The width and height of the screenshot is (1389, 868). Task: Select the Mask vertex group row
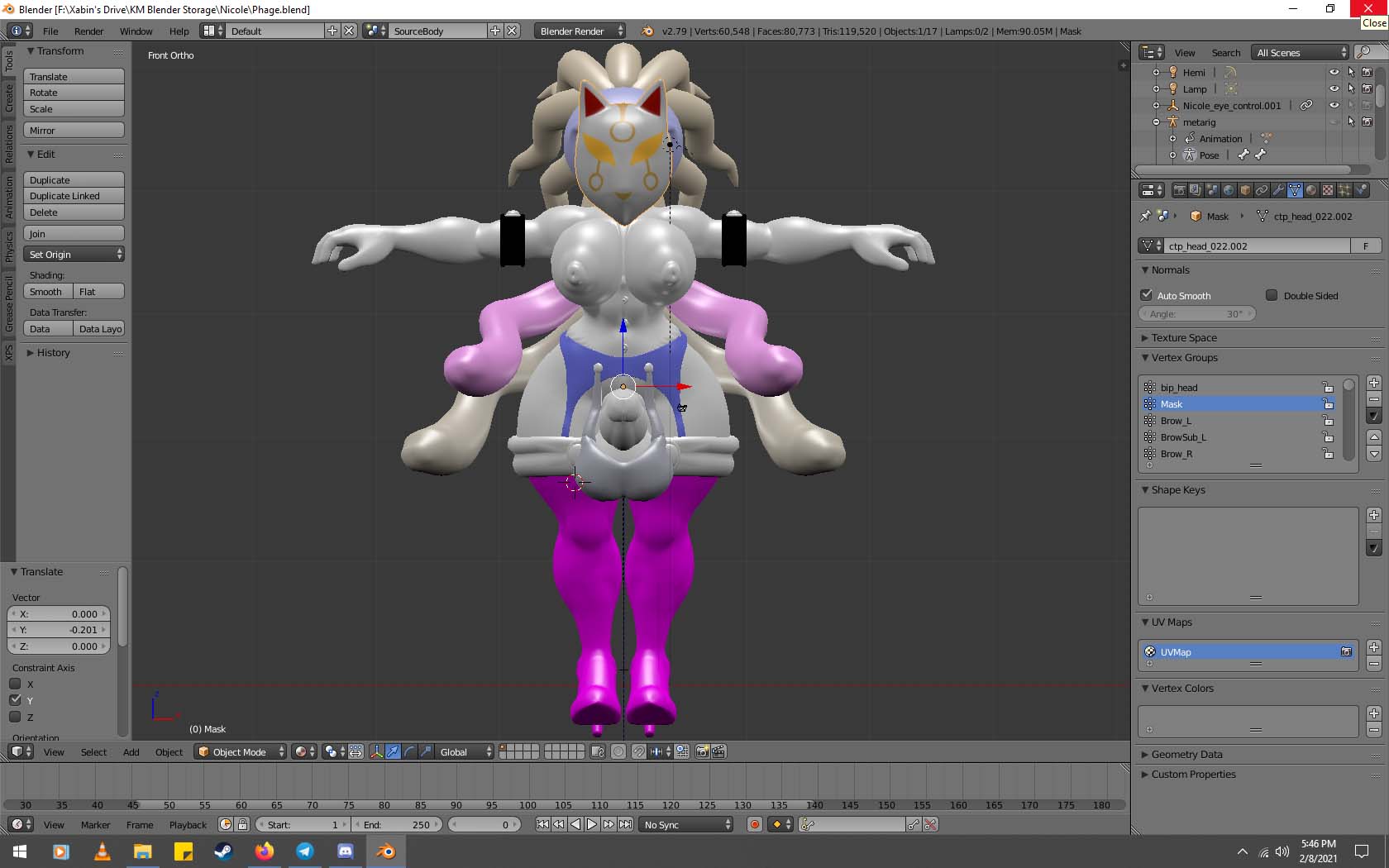(1239, 404)
